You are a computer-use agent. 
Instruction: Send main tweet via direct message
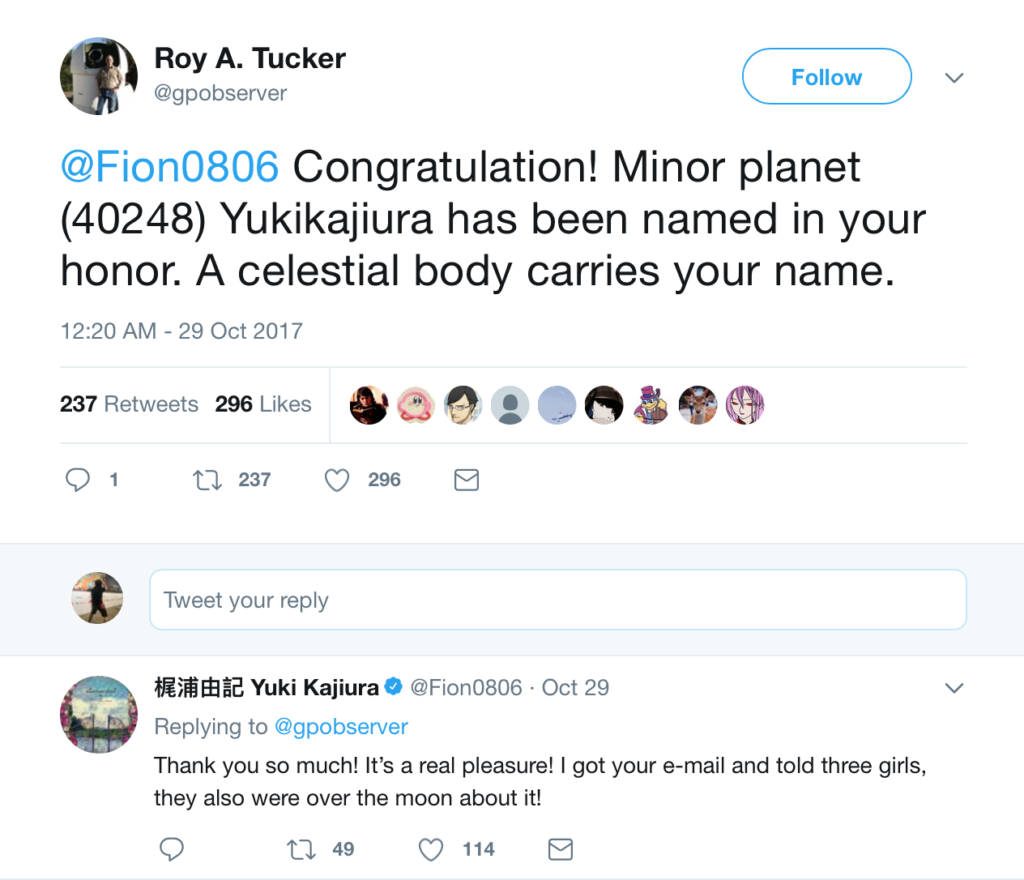click(466, 480)
